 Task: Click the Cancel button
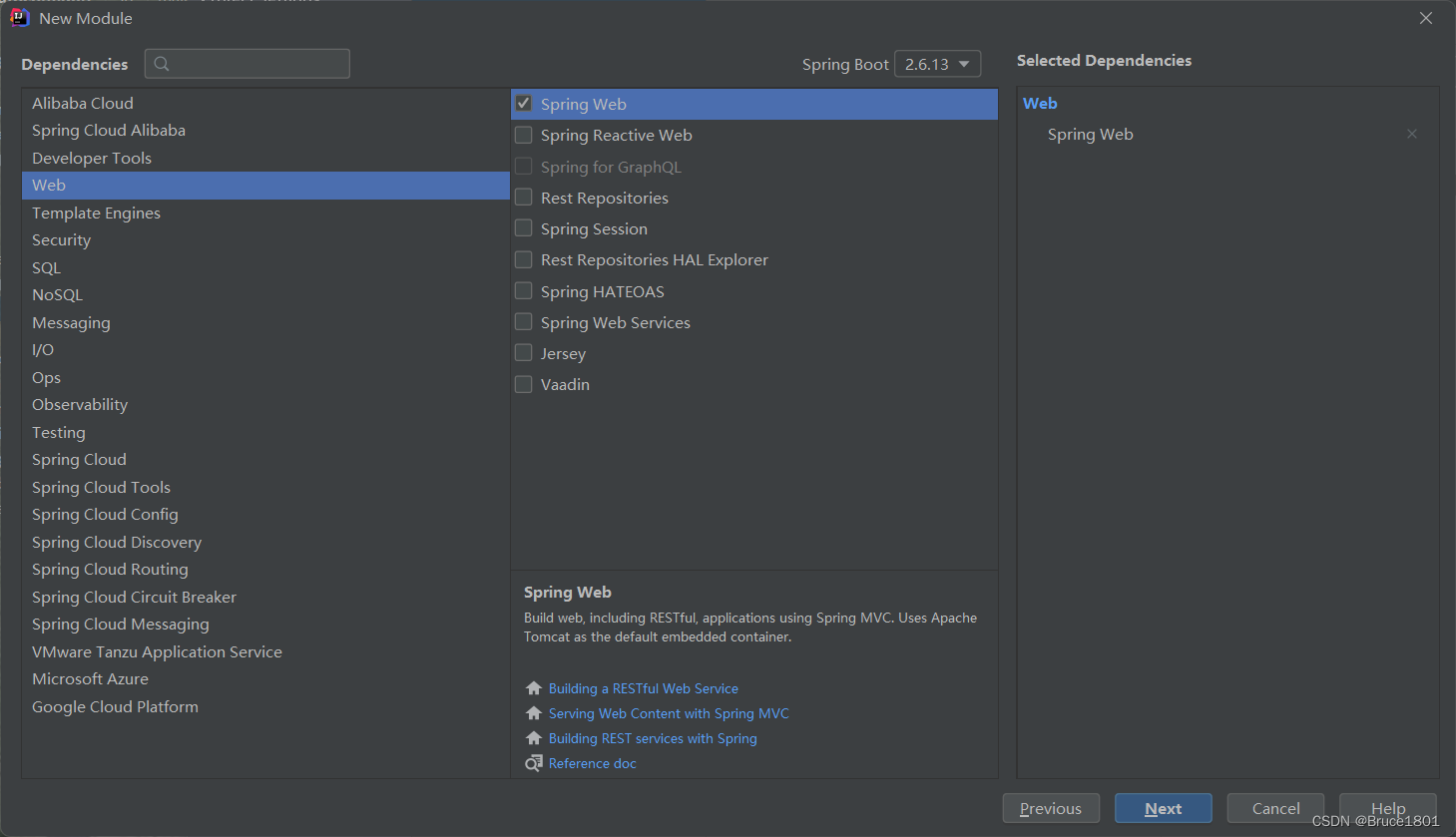pyautogui.click(x=1275, y=808)
